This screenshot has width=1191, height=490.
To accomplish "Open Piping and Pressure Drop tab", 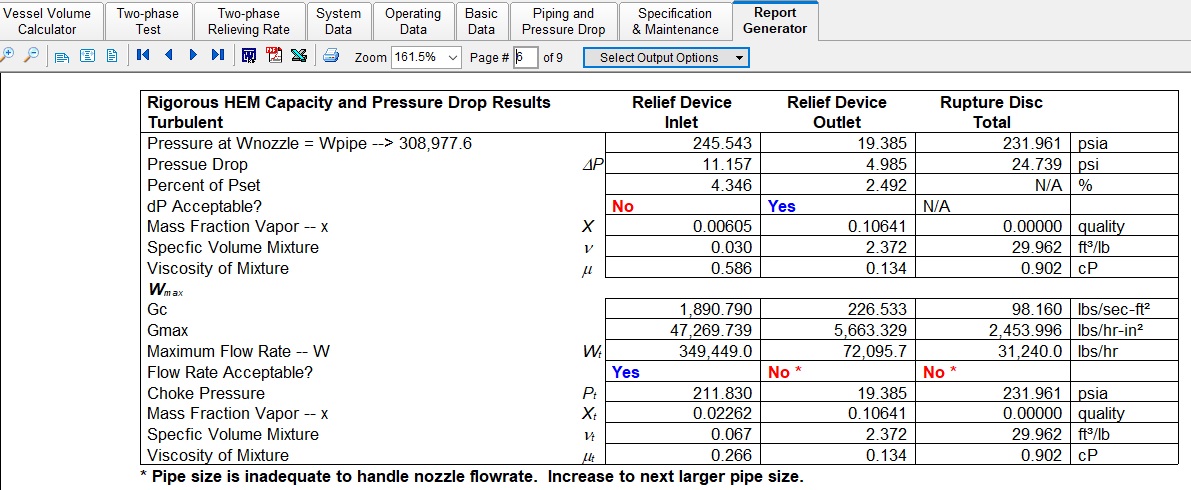I will tap(563, 21).
